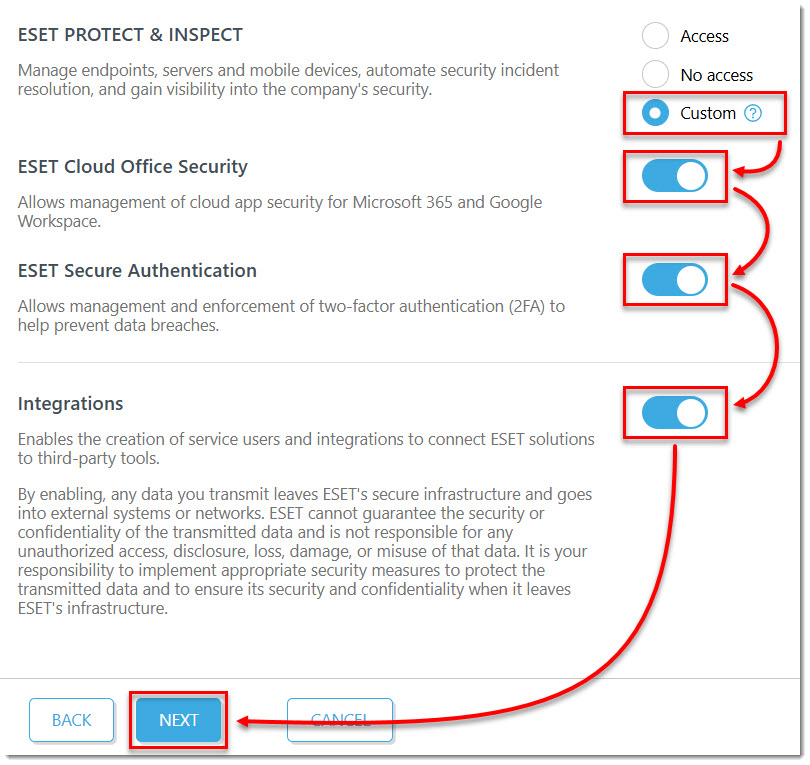
Task: Return to previous step with BACK
Action: 71,720
